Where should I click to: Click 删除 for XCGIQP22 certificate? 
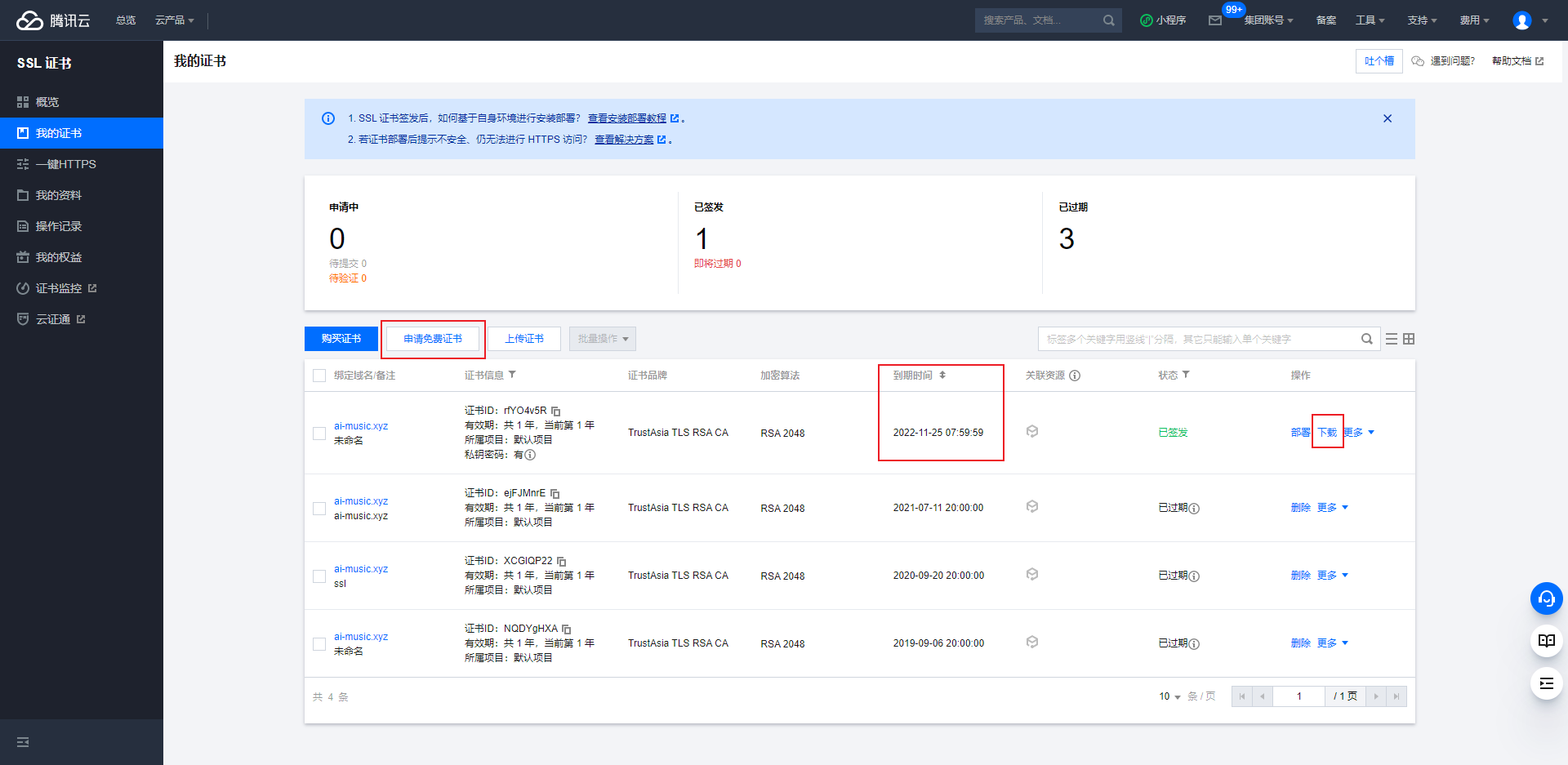pos(1300,576)
